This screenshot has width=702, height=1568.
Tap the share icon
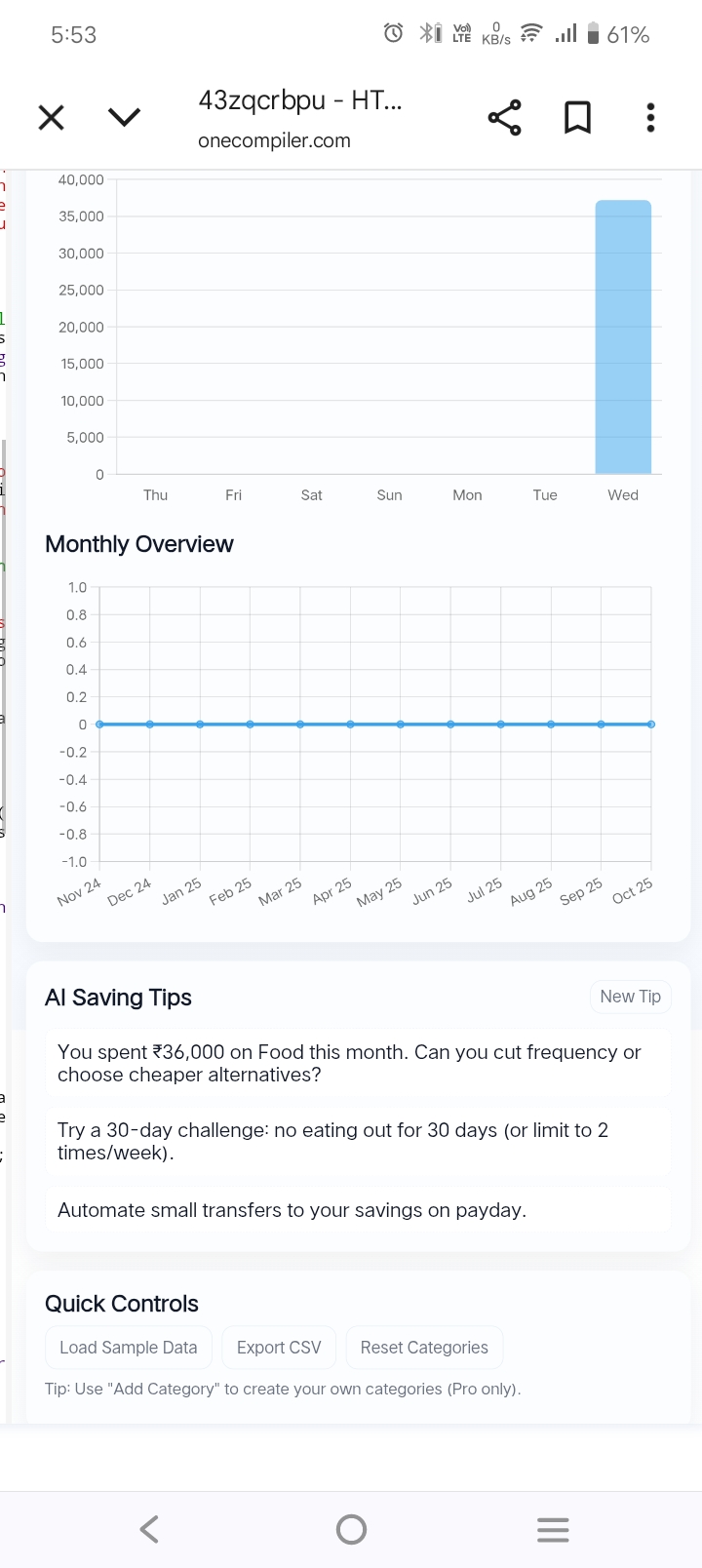click(504, 118)
